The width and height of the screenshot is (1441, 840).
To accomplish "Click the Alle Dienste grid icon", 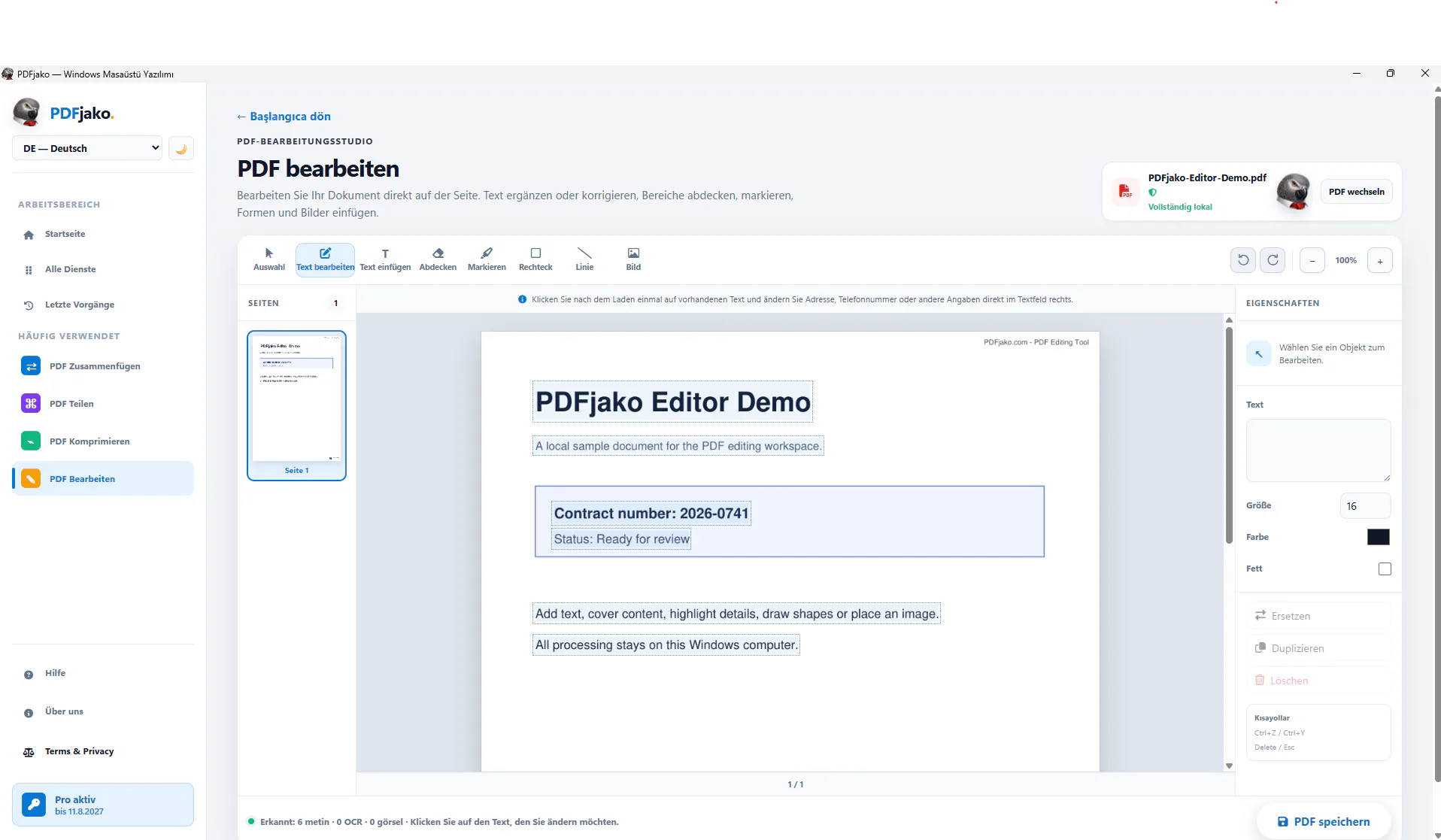I will tap(29, 270).
